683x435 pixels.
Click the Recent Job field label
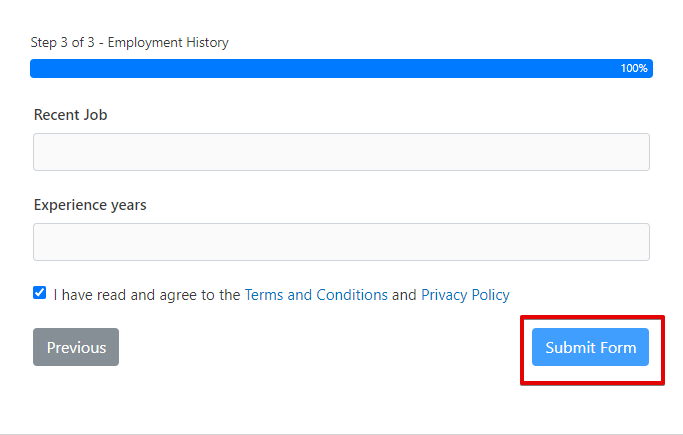click(x=70, y=115)
